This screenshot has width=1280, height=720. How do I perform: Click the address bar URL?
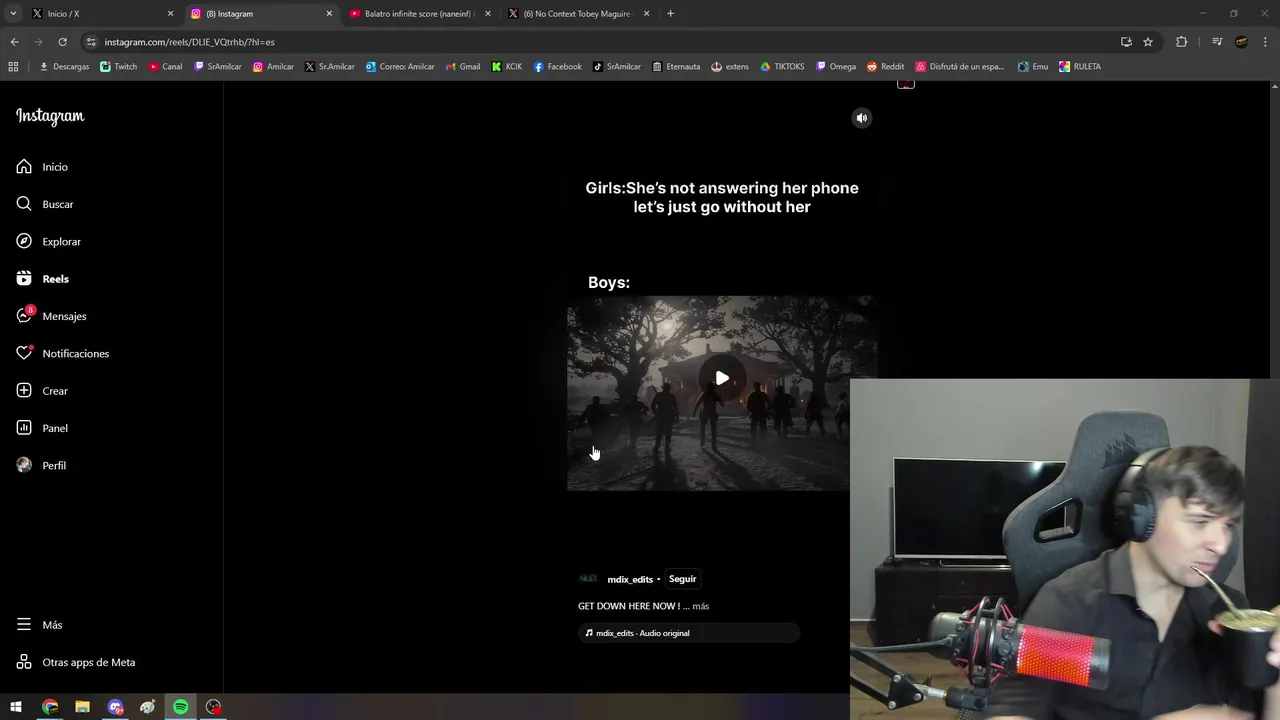point(190,42)
